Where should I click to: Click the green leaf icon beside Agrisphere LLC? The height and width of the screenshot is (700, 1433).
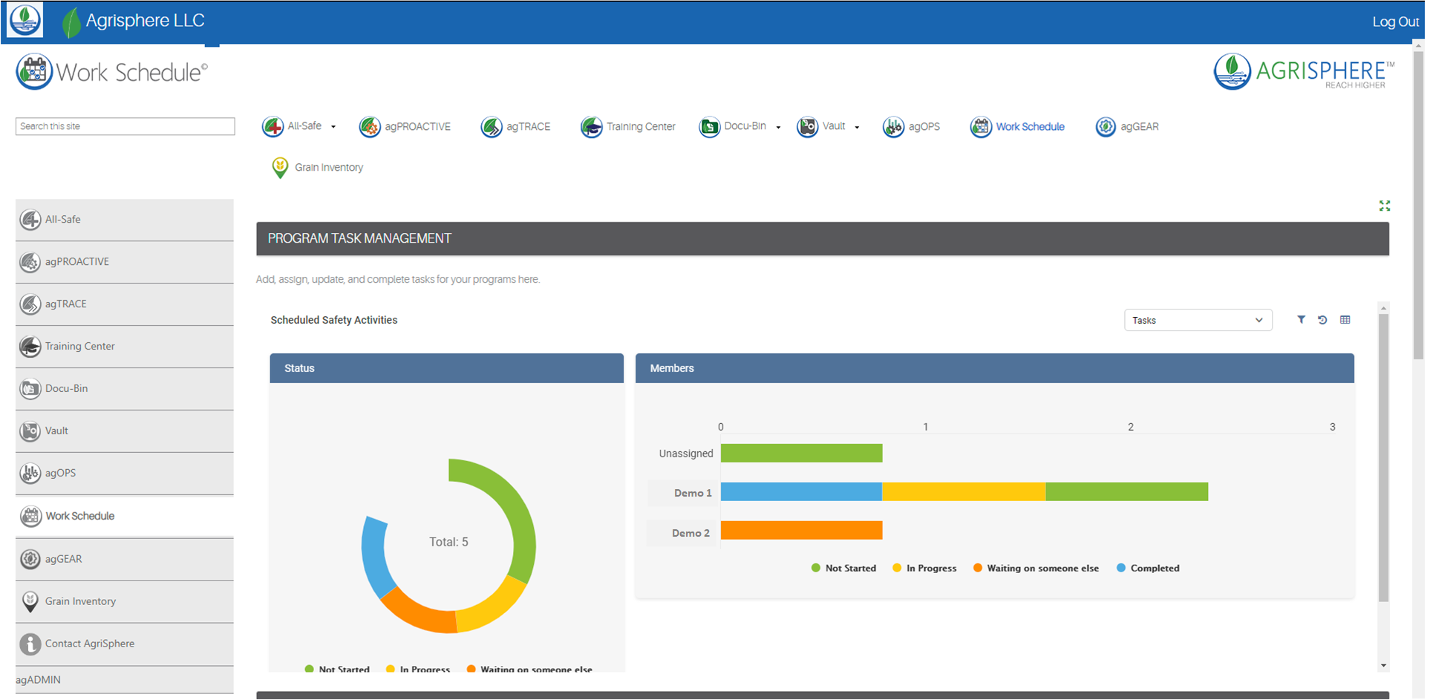[x=71, y=22]
